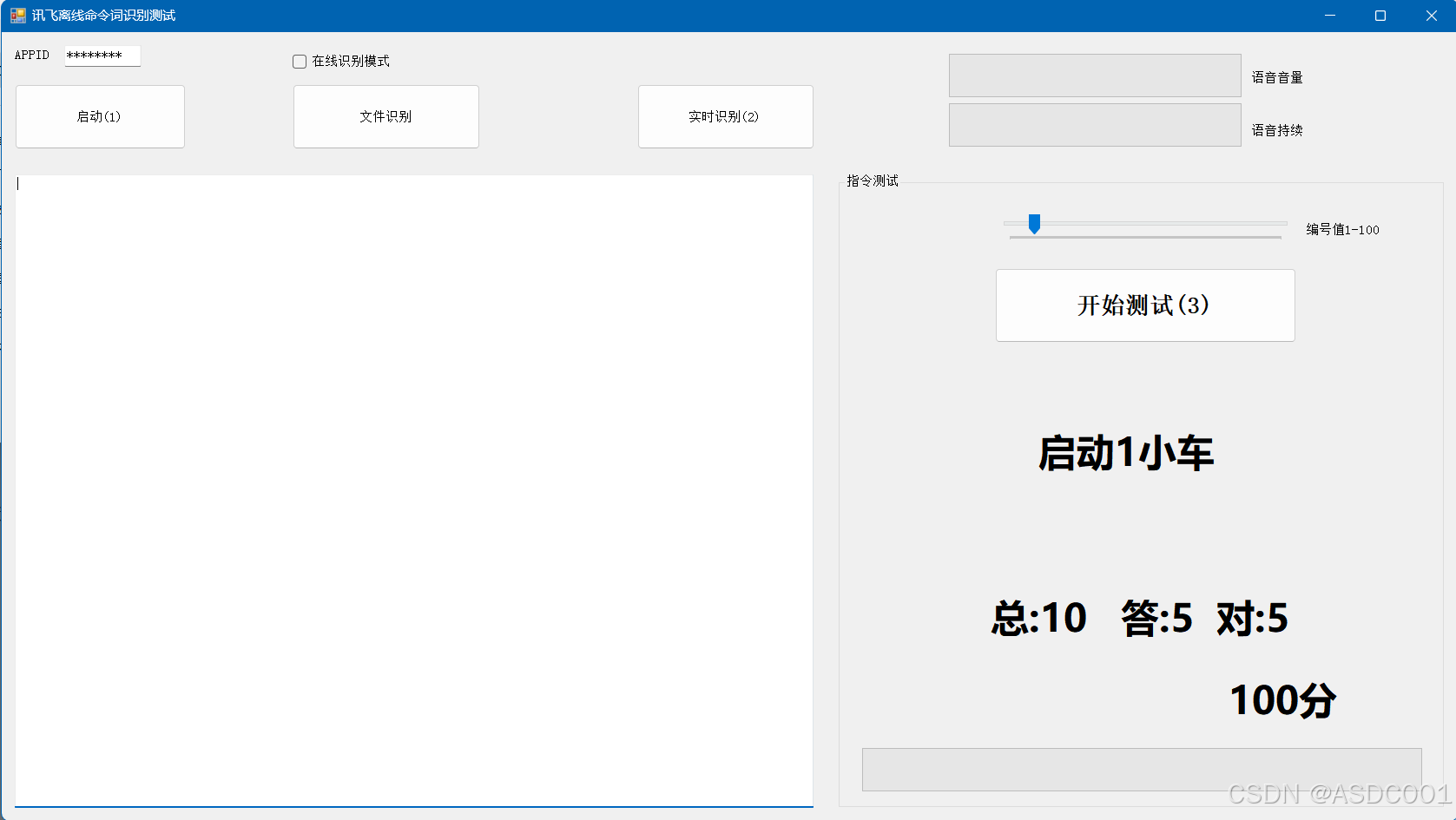The image size is (1456, 820).
Task: Click the 编号值1-100 label
Action: pos(1343,229)
